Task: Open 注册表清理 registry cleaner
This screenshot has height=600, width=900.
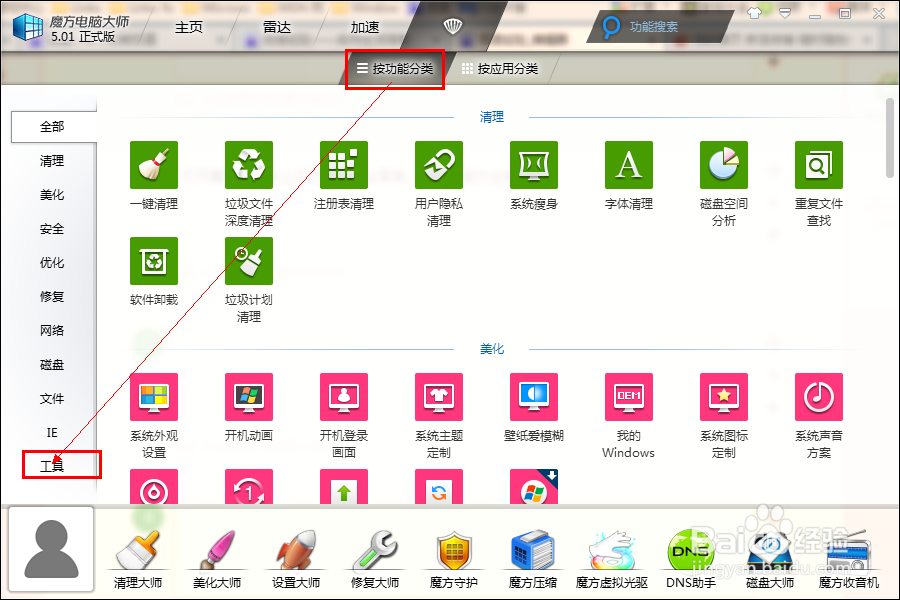Action: (x=344, y=165)
